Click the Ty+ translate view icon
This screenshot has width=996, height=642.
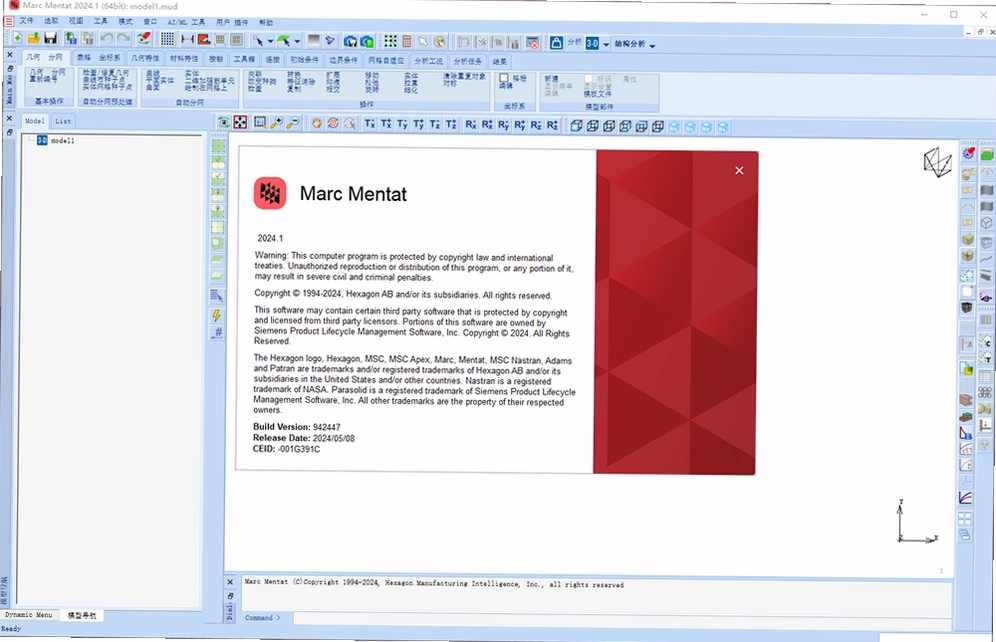click(x=419, y=124)
